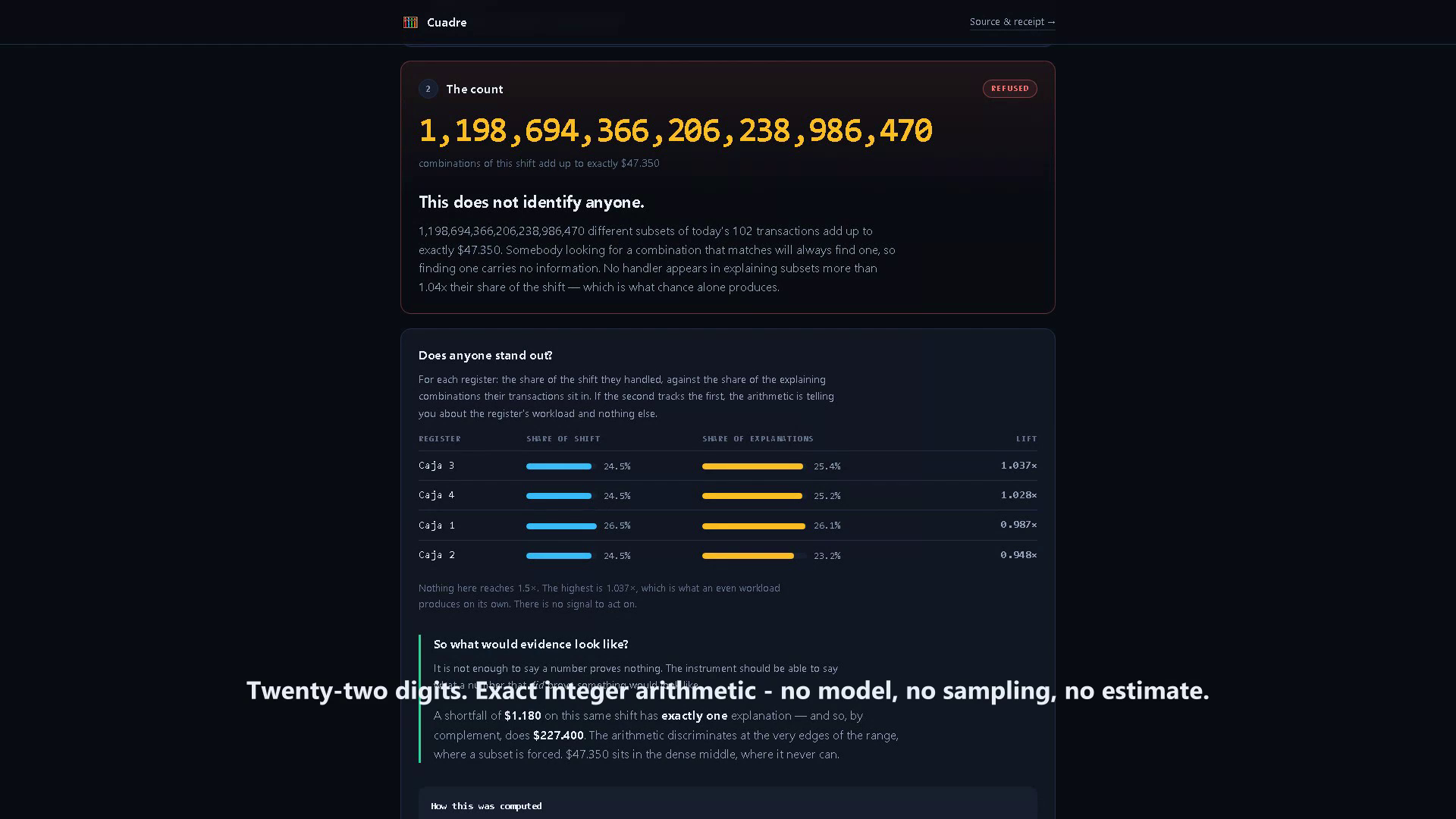Click the REFUSED status badge
This screenshot has width=1456, height=819.
pyautogui.click(x=1009, y=89)
